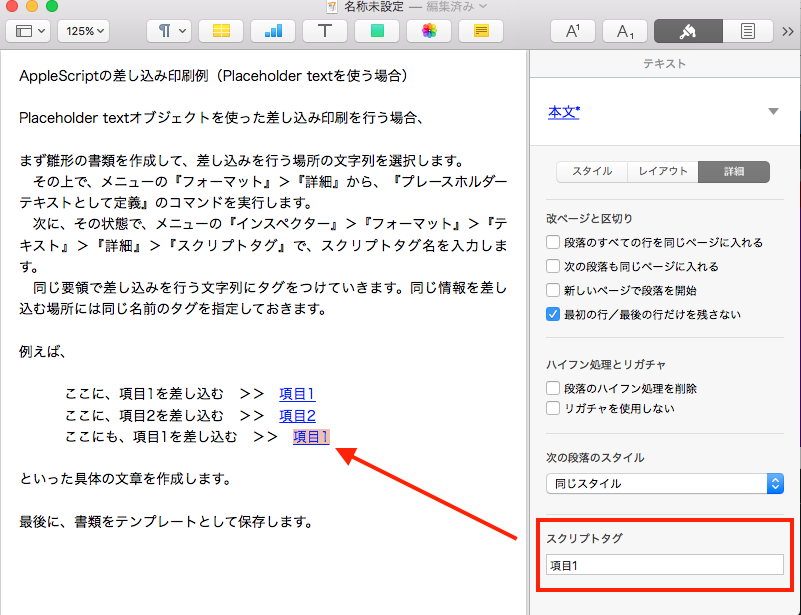
Task: Insert a shape with the green square icon
Action: [377, 31]
